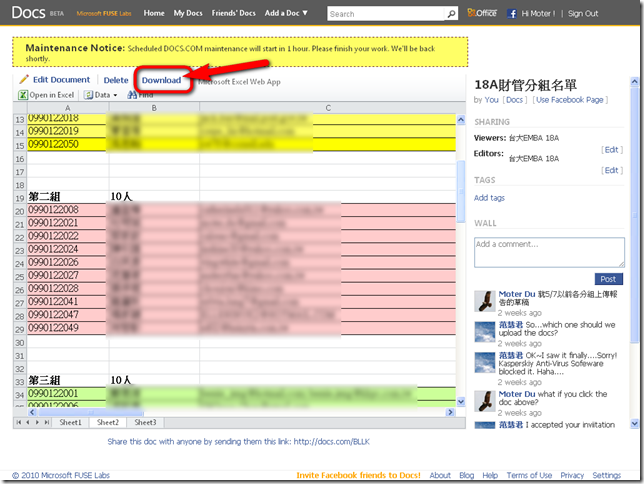The image size is (644, 484).
Task: Click the docs.com/BLLK share link
Action: (x=331, y=442)
